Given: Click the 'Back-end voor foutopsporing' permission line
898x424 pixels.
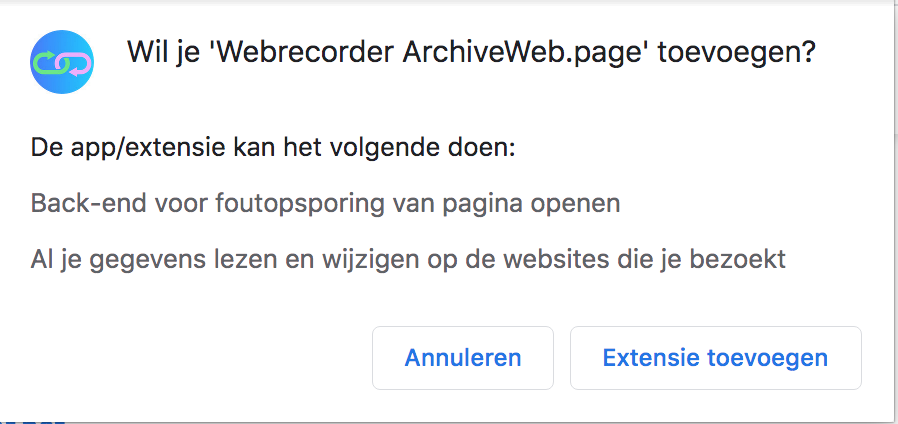Looking at the screenshot, I should [325, 204].
